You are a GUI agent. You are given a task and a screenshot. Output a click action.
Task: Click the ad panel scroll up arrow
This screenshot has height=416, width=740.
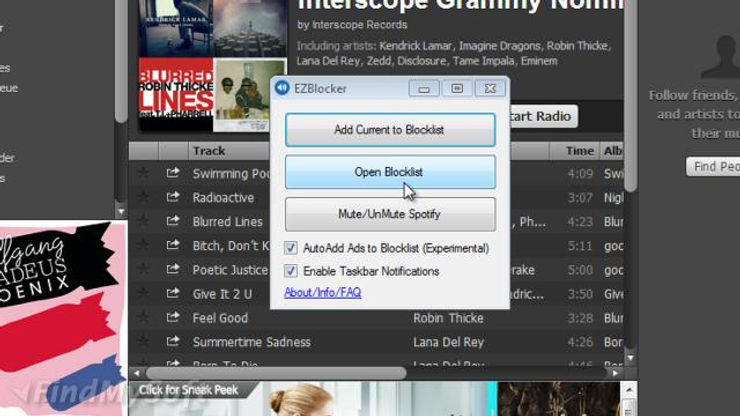click(629, 390)
